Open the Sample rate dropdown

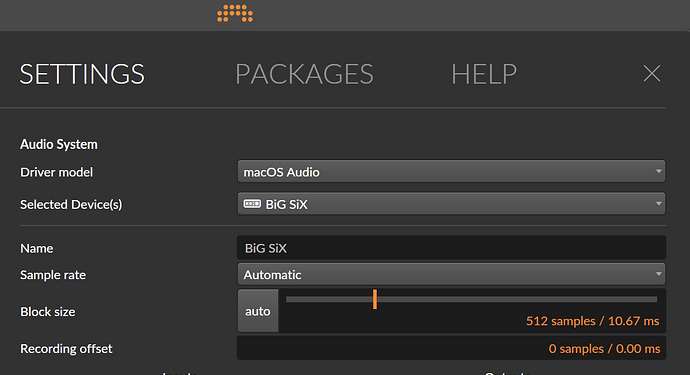[451, 274]
